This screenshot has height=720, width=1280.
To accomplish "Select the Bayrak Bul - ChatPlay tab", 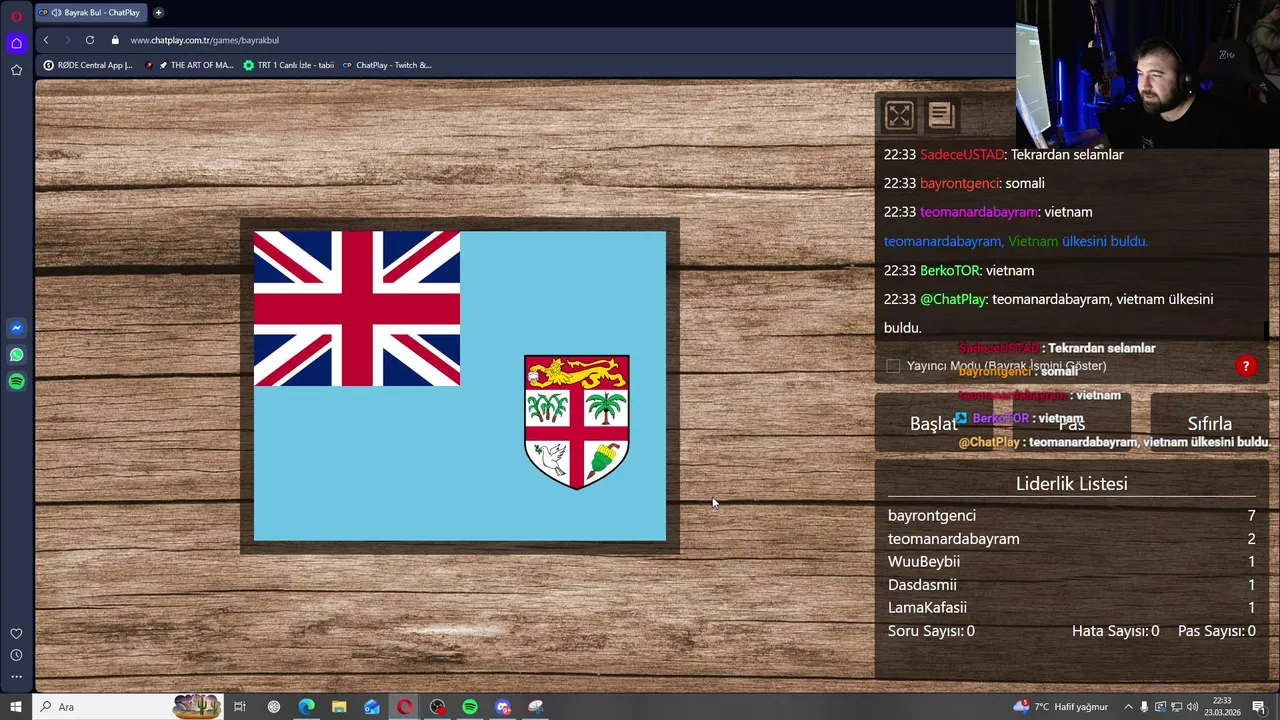I will click(x=90, y=13).
